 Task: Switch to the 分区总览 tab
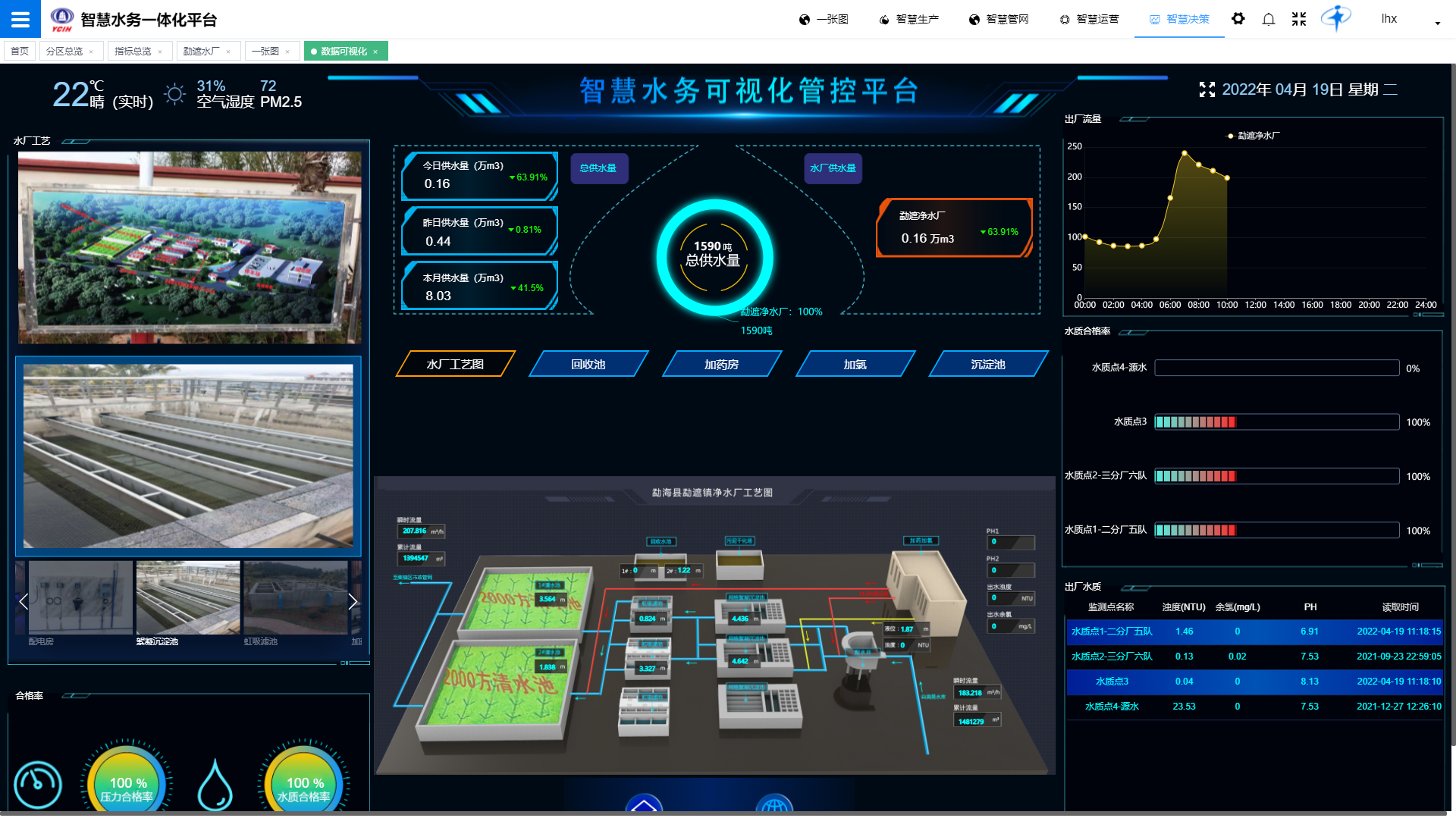click(64, 52)
